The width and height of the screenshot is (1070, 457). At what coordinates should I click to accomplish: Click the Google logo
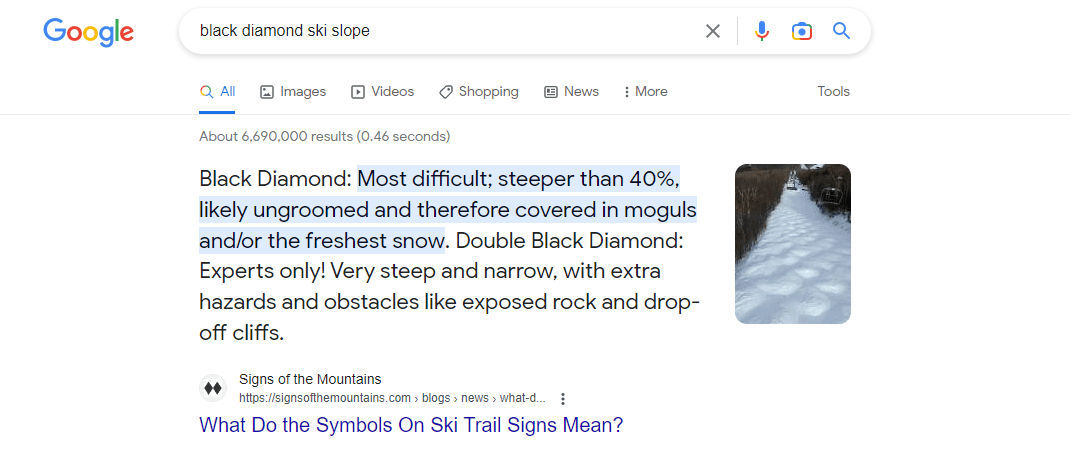point(88,31)
